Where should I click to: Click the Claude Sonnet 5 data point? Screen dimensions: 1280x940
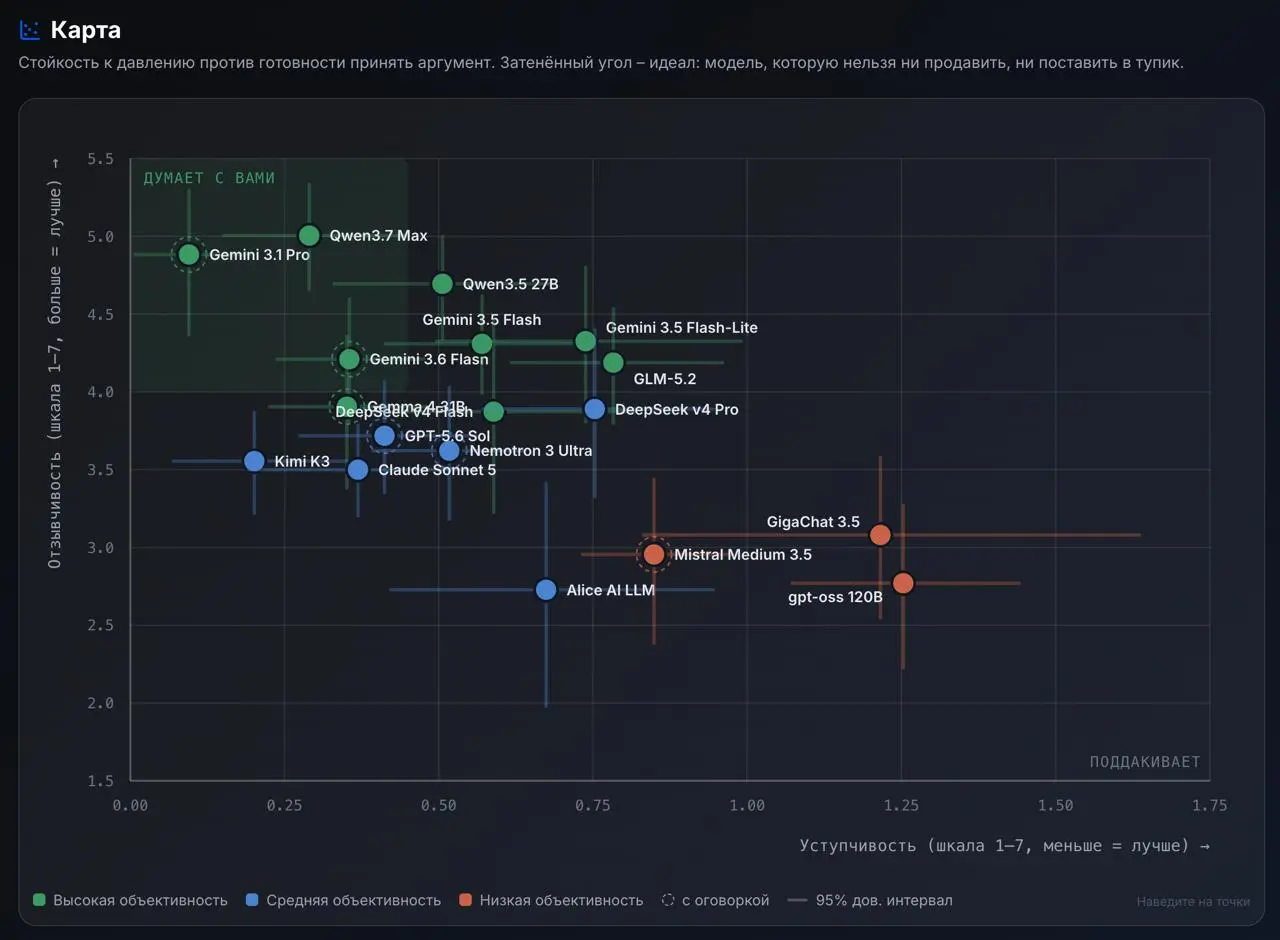pos(358,469)
